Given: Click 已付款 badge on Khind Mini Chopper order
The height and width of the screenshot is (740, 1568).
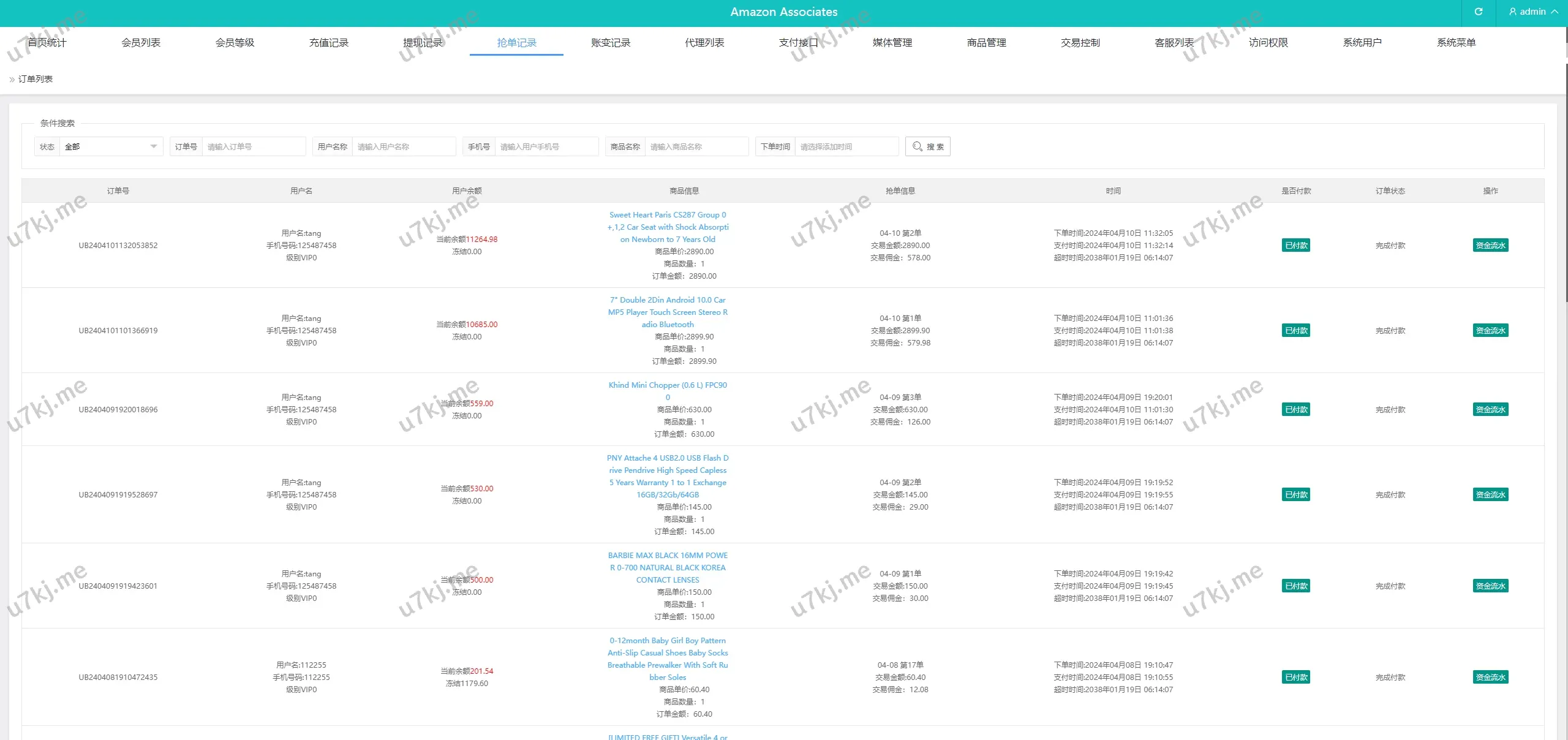Looking at the screenshot, I should tap(1295, 410).
